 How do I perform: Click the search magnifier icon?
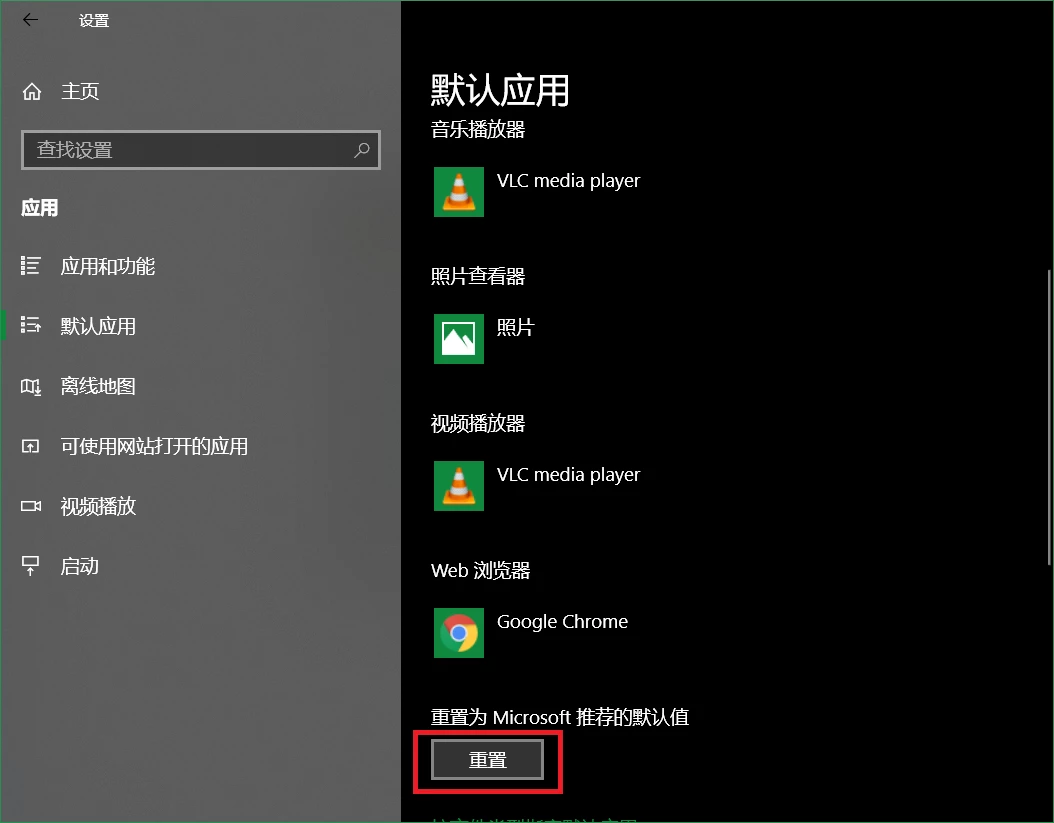[362, 149]
